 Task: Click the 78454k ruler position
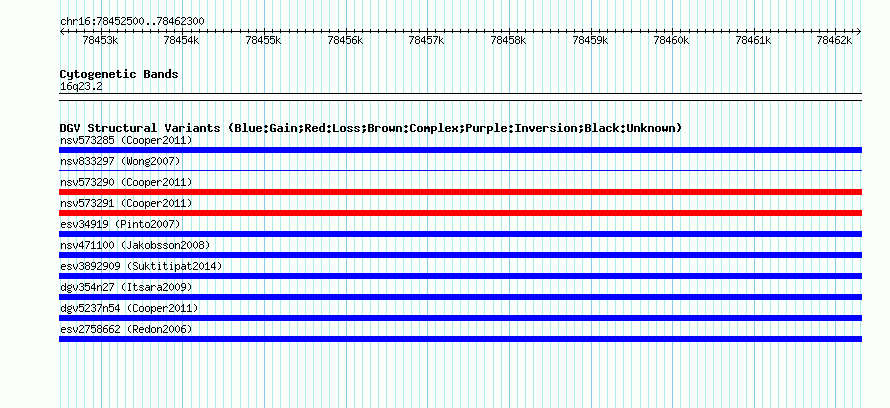pos(182,40)
